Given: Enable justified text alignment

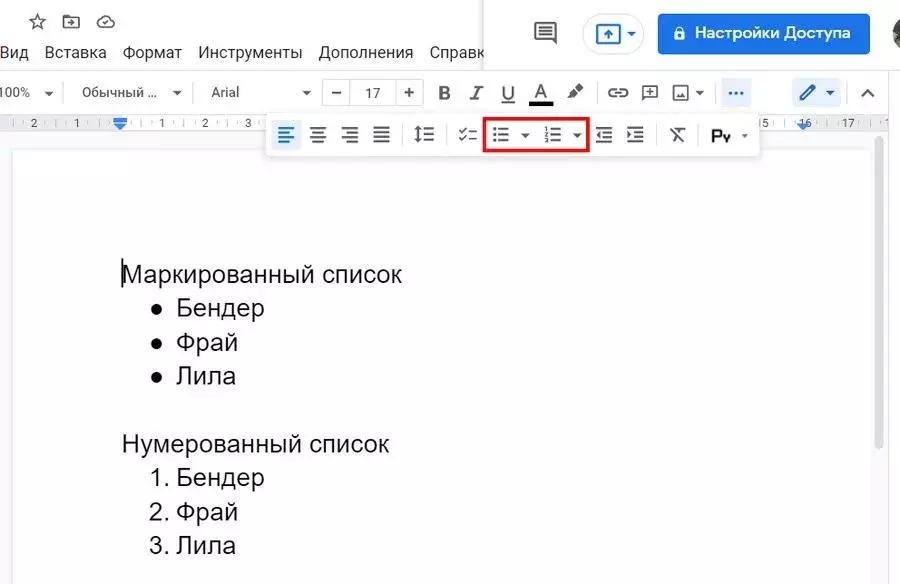Looking at the screenshot, I should [x=381, y=134].
